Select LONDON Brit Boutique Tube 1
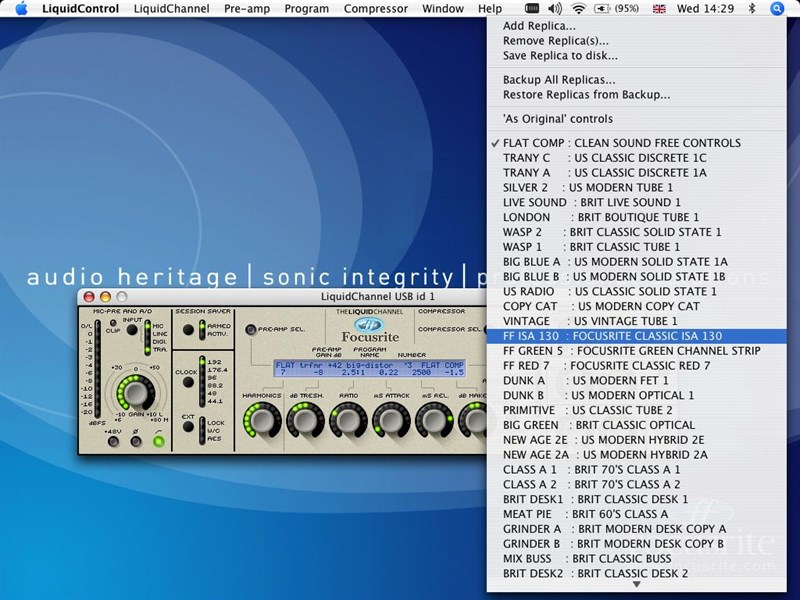The height and width of the screenshot is (600, 800). [636, 217]
